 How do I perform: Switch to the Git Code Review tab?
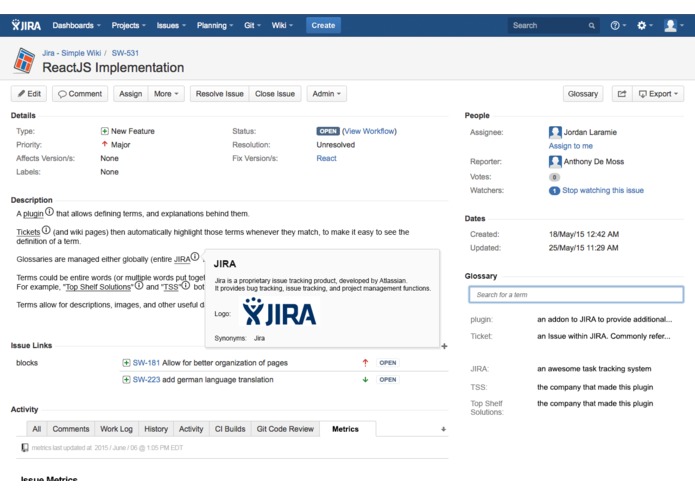click(285, 429)
